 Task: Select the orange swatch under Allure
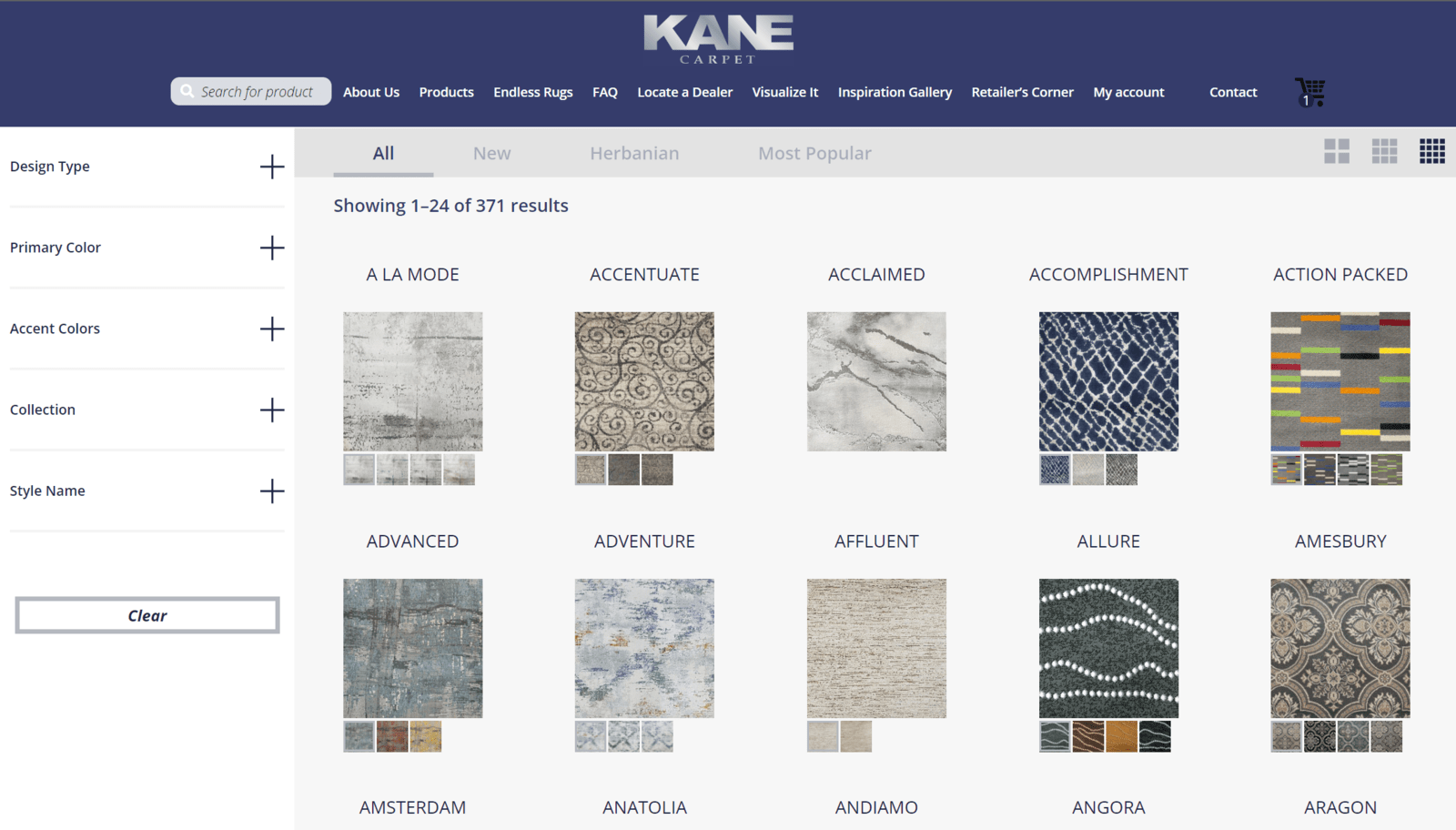point(1121,736)
